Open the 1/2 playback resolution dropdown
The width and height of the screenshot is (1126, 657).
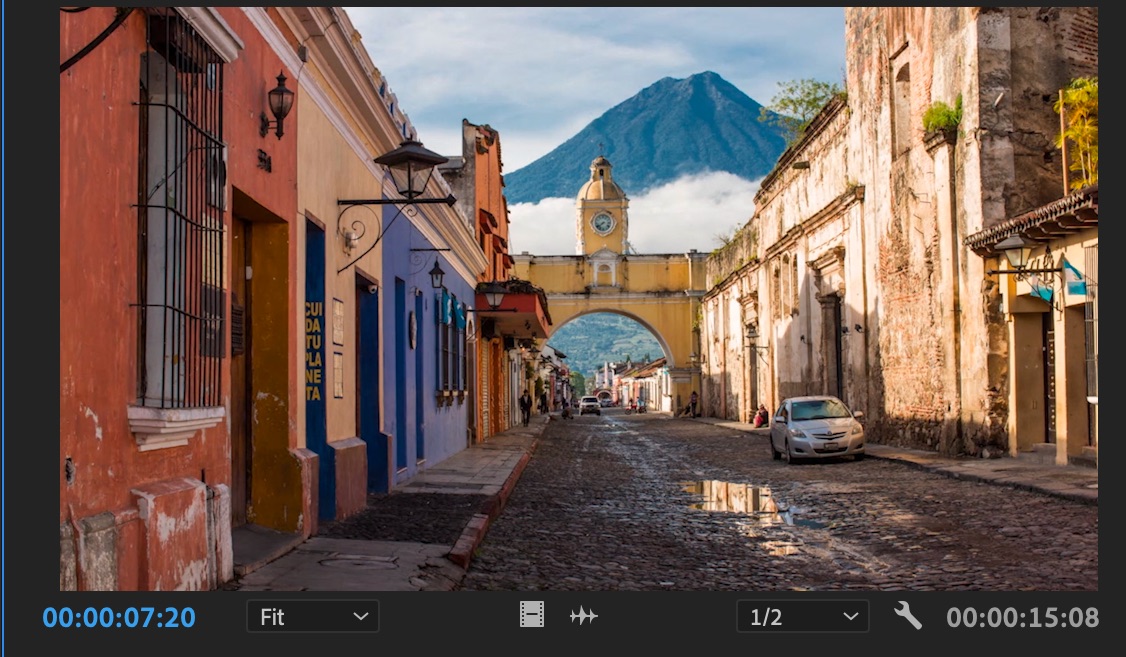(803, 616)
